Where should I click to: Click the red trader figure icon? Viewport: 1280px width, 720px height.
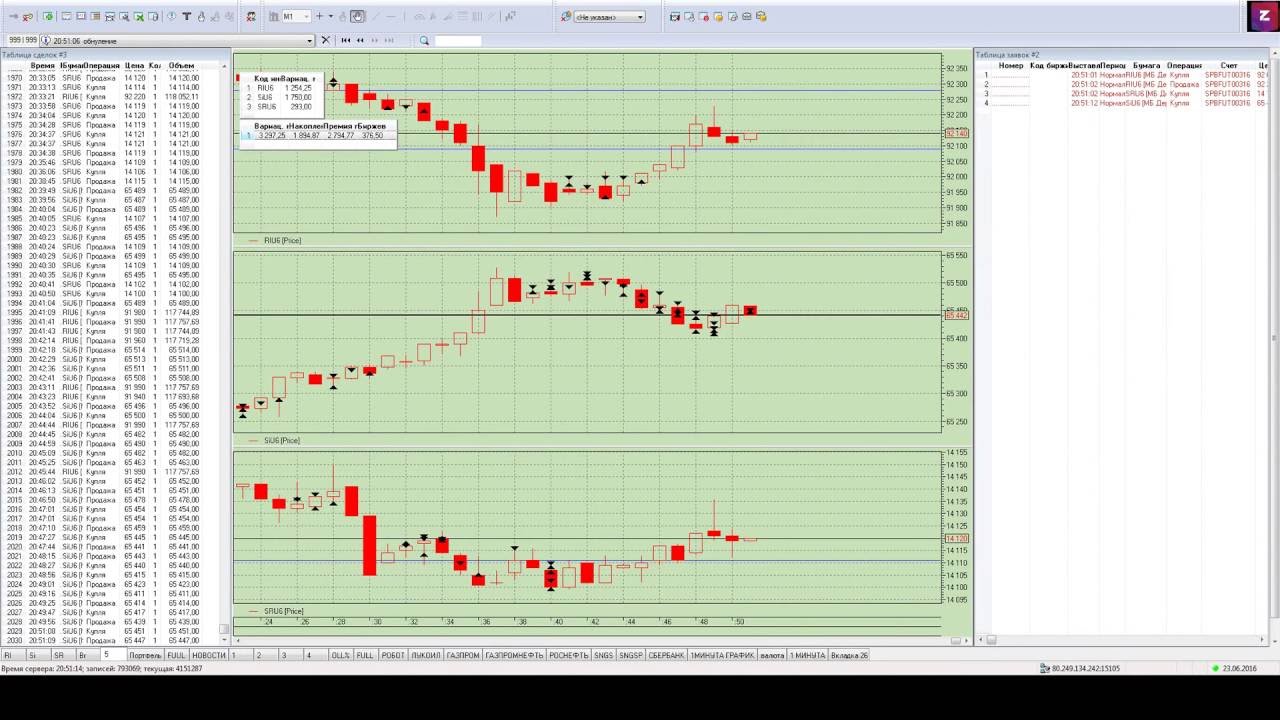coord(251,17)
